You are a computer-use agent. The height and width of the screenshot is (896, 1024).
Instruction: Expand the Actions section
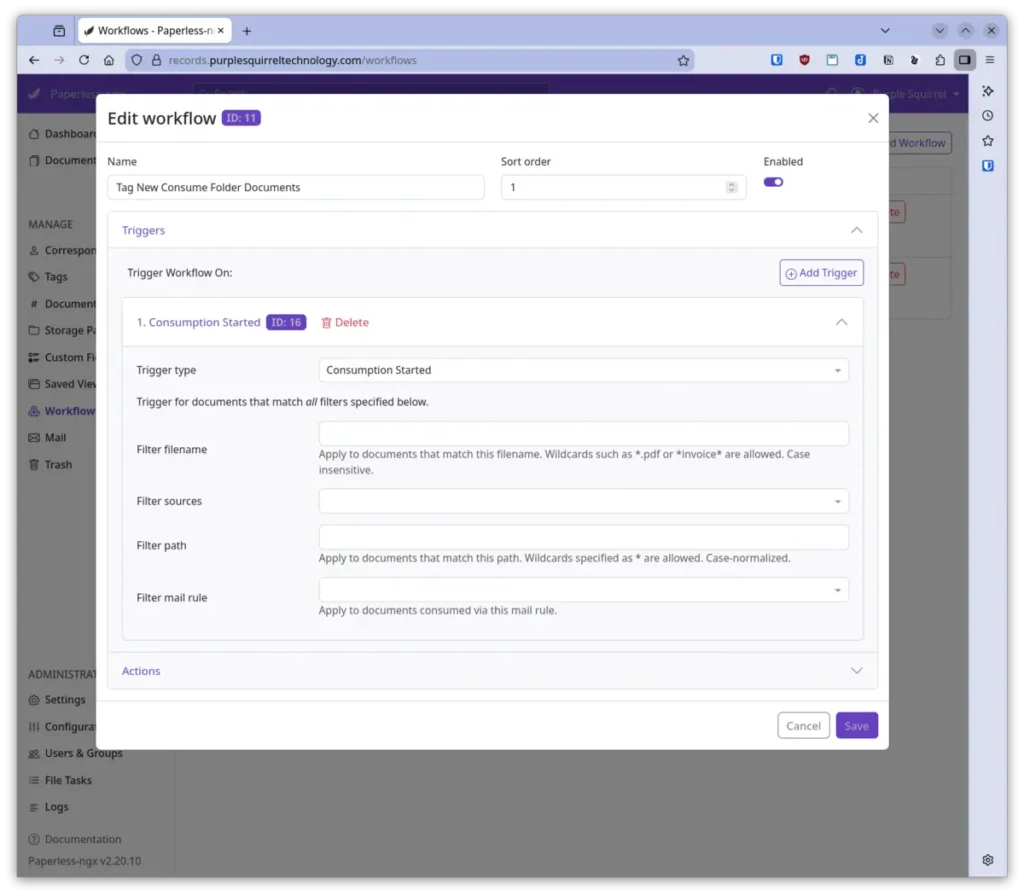[856, 671]
